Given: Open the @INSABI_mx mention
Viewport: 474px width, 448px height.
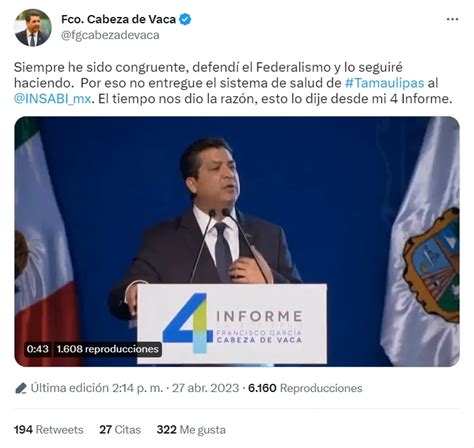Looking at the screenshot, I should click(53, 99).
